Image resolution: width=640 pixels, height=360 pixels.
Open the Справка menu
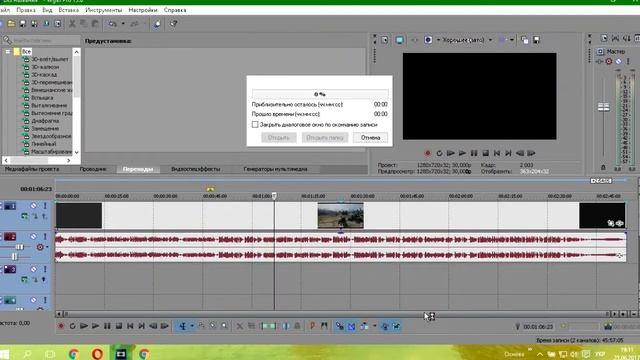(x=175, y=10)
